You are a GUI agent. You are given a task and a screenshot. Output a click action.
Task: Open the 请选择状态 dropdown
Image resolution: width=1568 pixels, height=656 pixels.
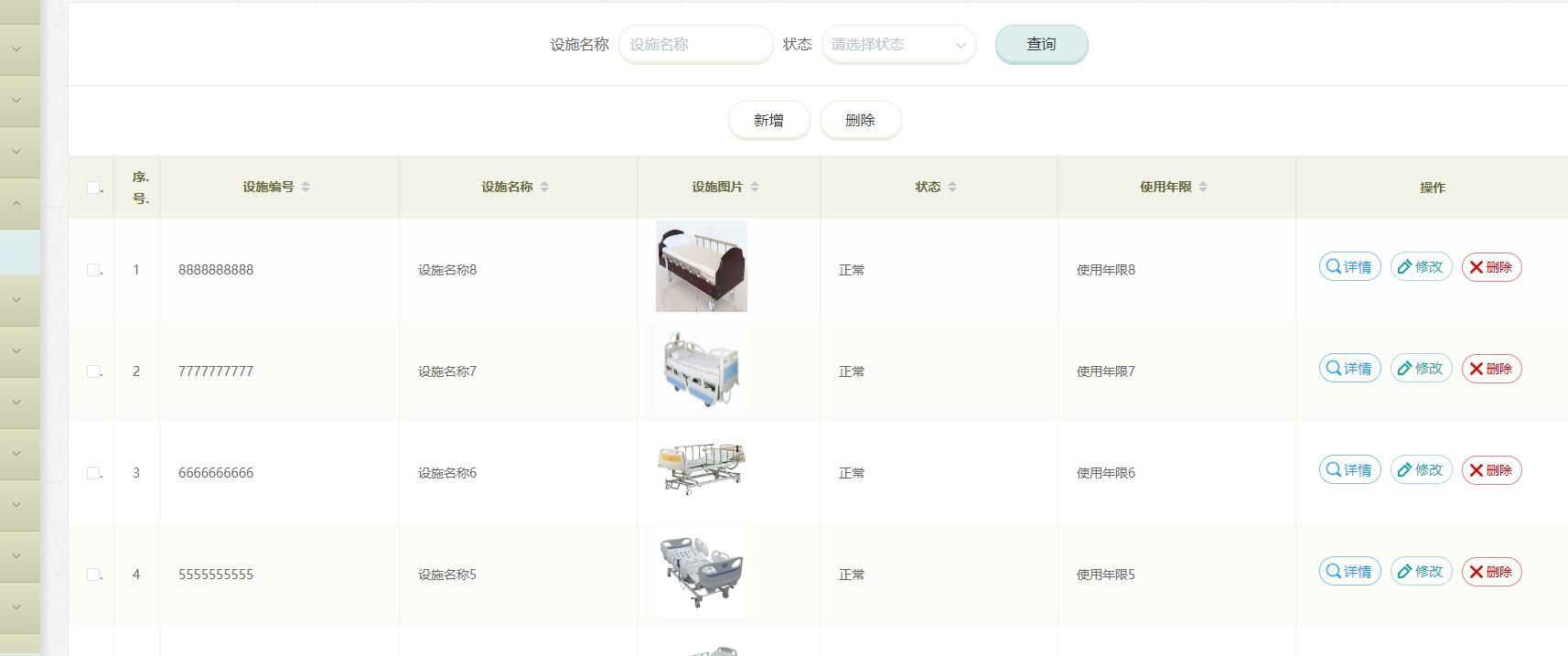898,44
